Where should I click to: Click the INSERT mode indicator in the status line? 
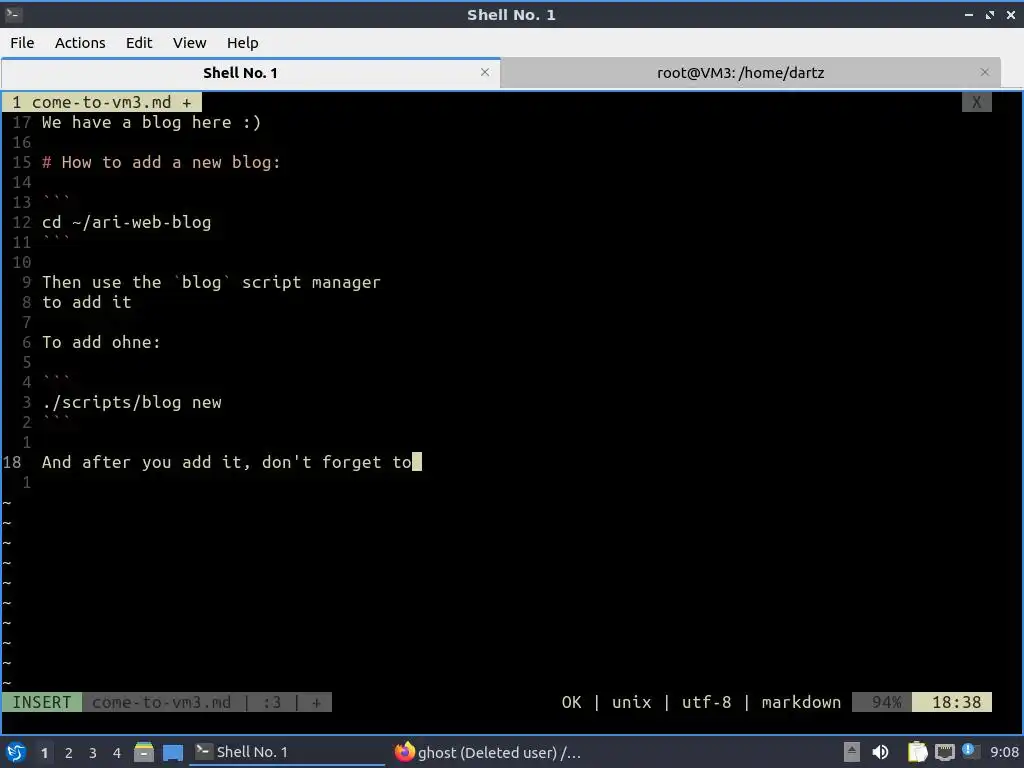pyautogui.click(x=42, y=702)
